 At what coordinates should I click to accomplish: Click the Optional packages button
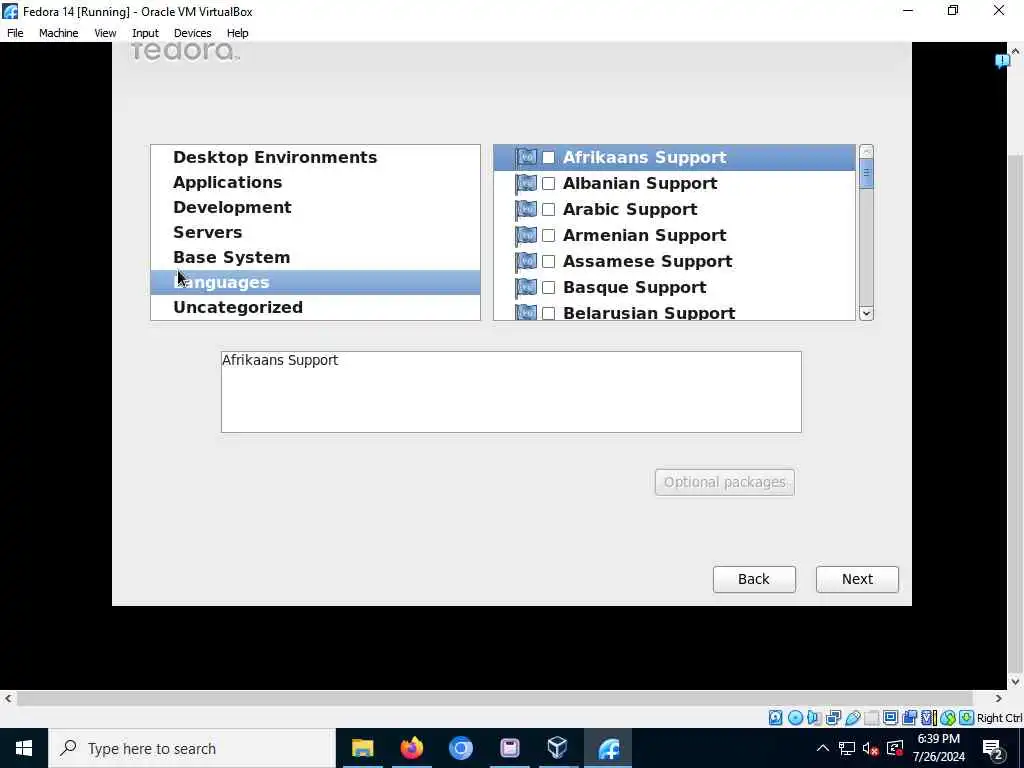coord(725,482)
